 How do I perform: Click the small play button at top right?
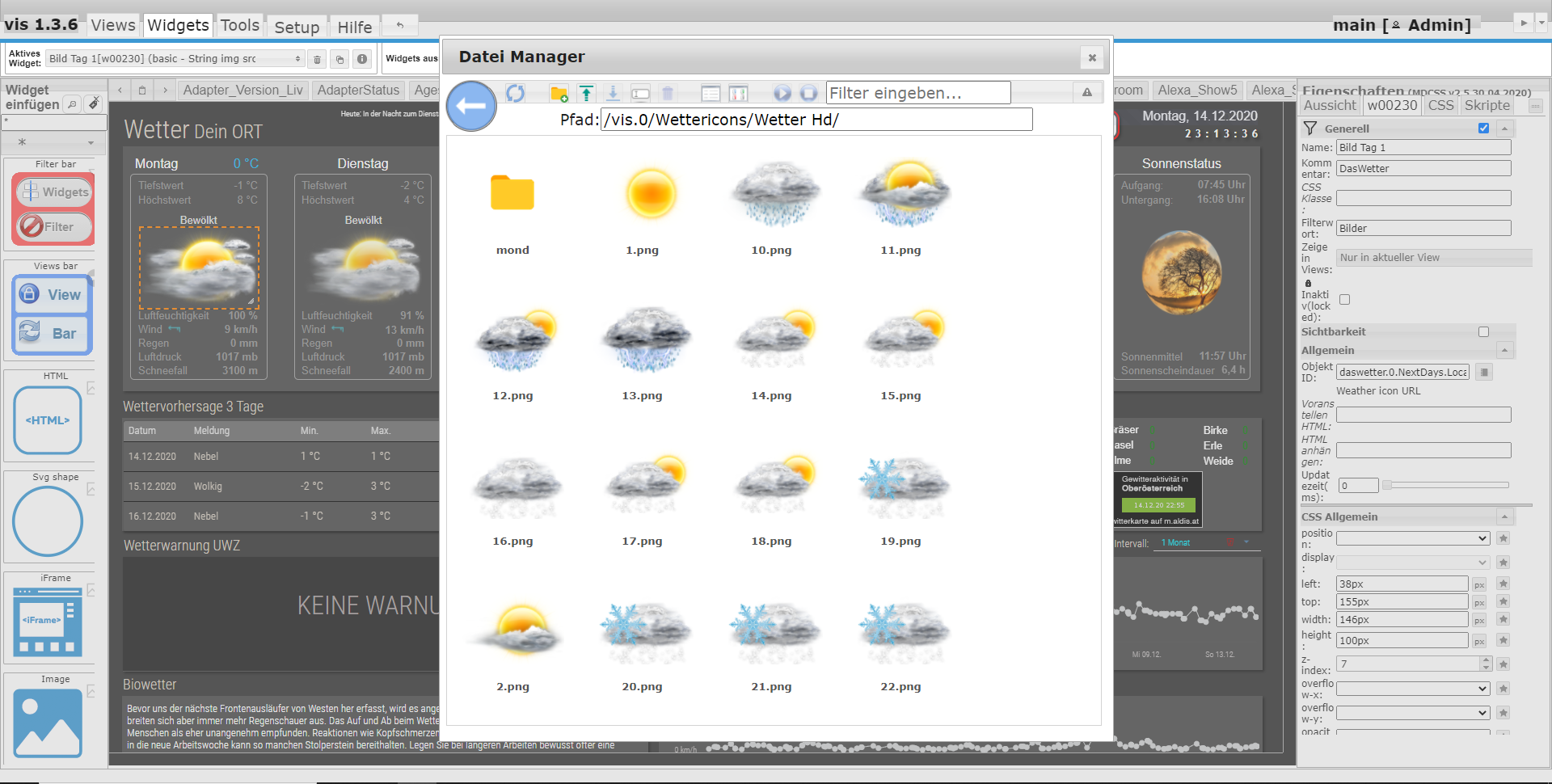[x=1524, y=23]
